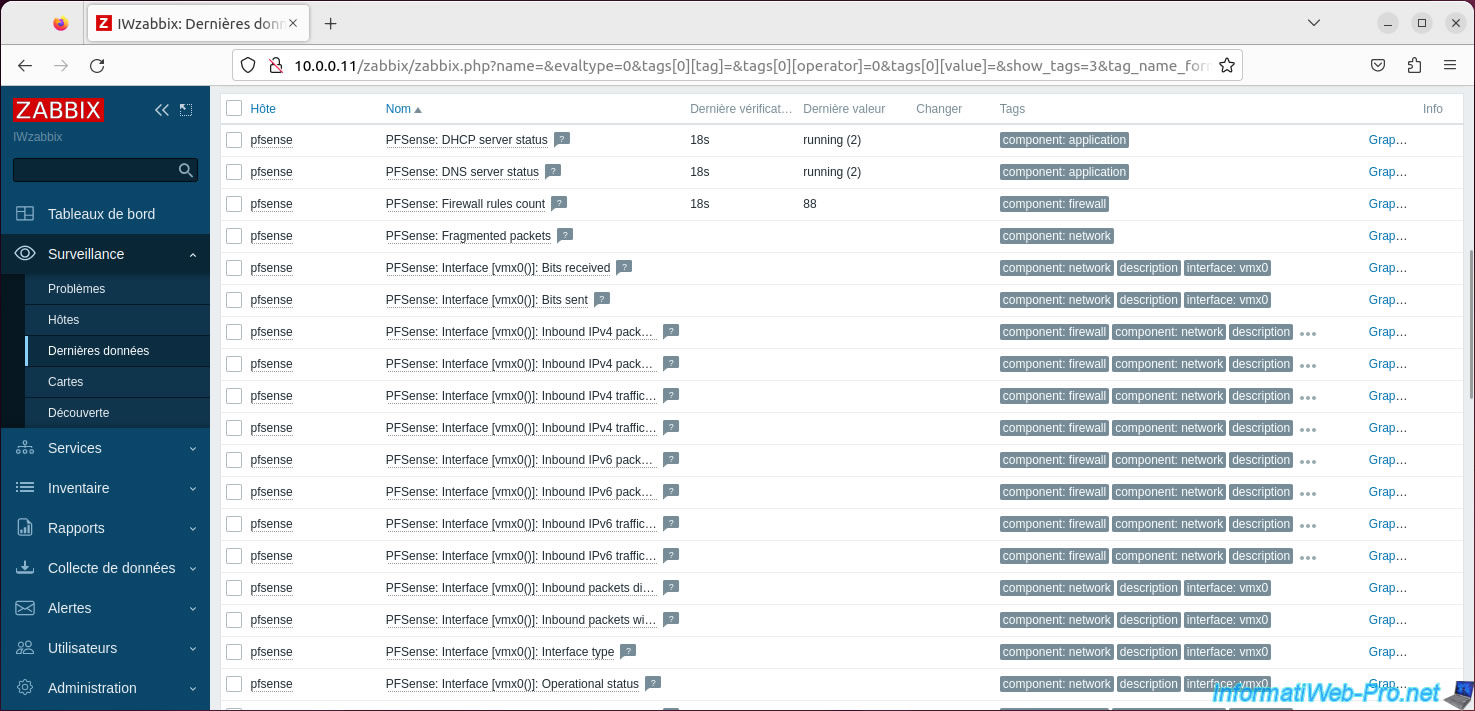Check the Operational status row checkbox
Viewport: 1475px width, 711px height.
[x=234, y=684]
